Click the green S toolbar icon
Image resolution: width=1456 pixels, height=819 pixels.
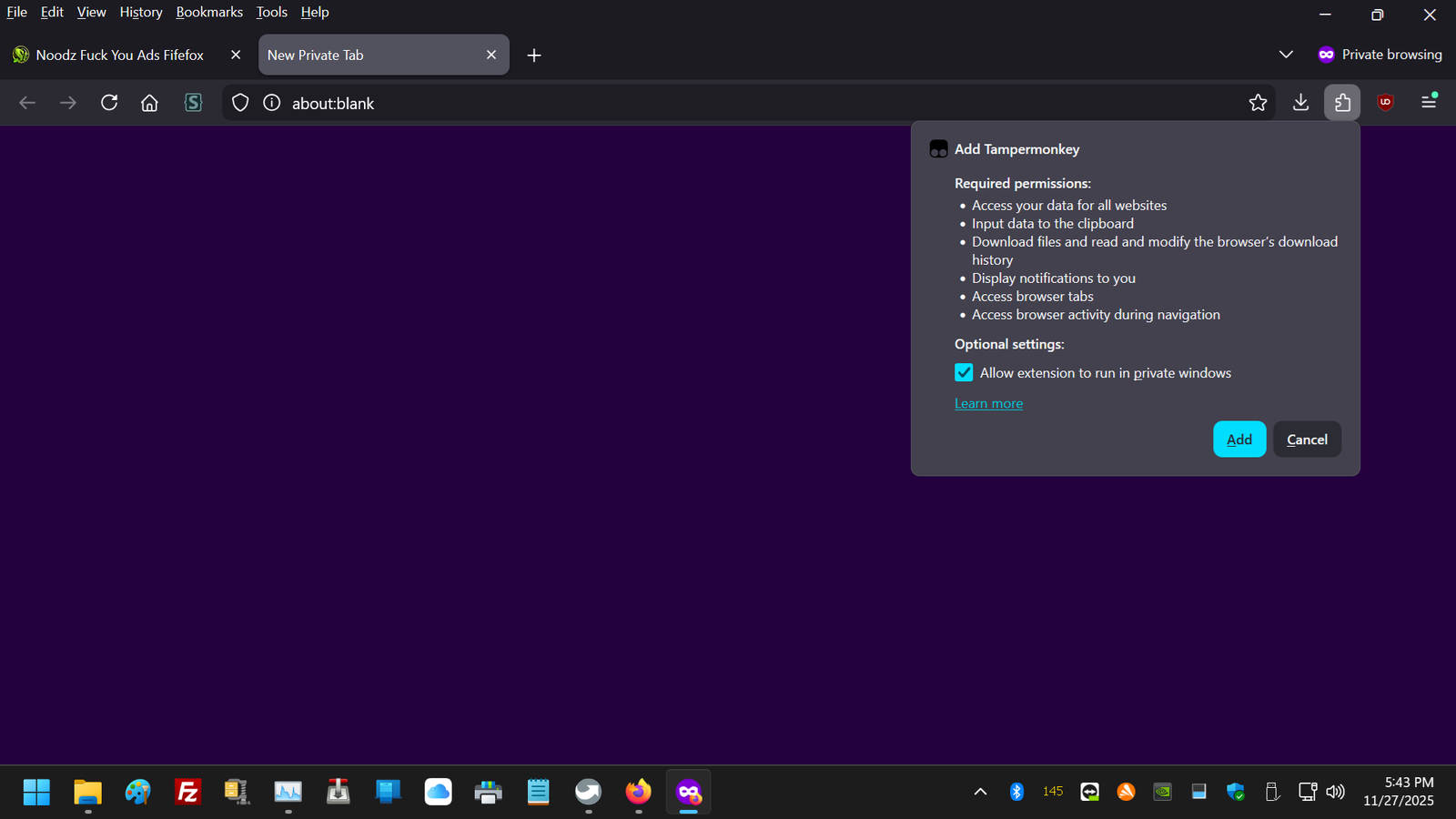coord(193,103)
